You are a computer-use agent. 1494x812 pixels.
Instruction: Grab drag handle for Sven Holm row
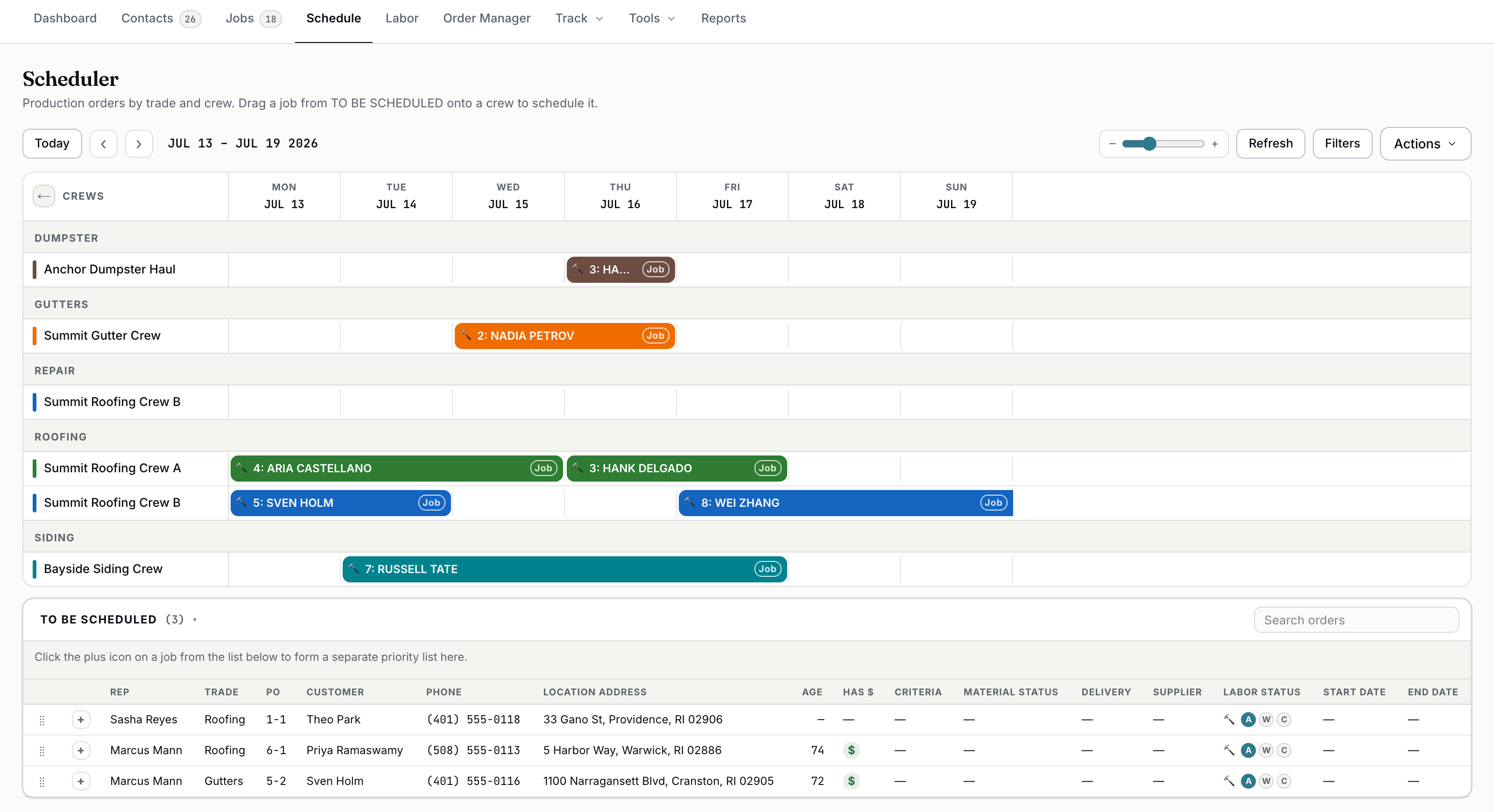(x=42, y=781)
